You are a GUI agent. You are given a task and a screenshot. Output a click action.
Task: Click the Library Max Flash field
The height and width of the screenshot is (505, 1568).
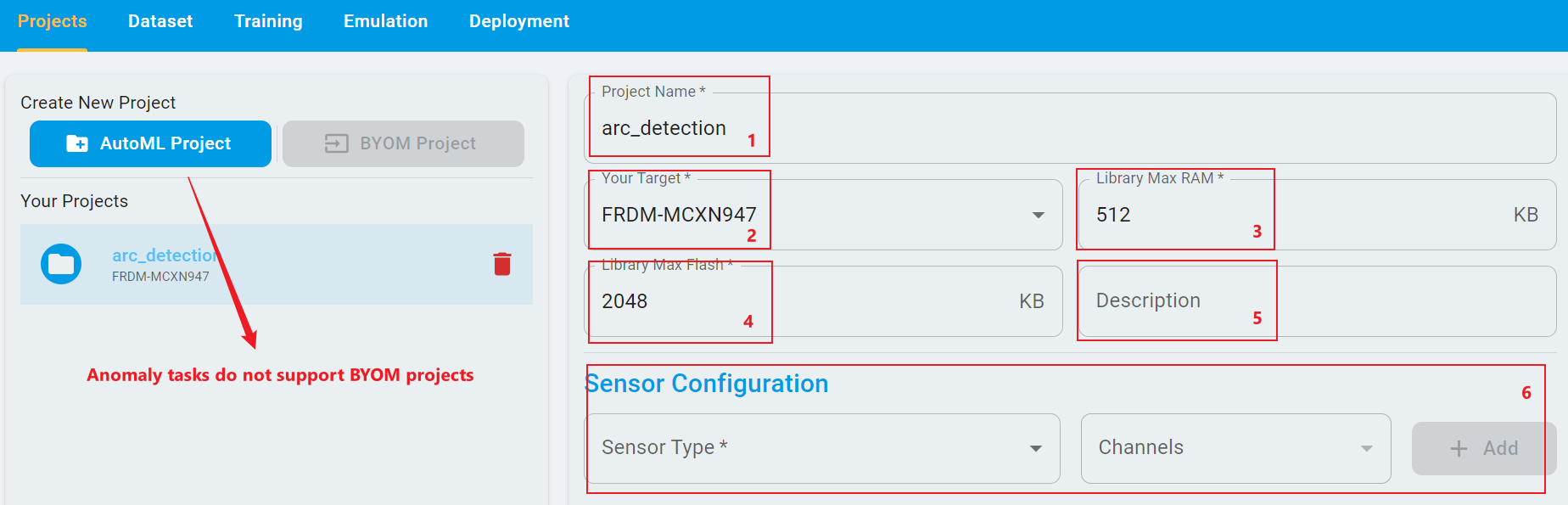click(x=806, y=301)
